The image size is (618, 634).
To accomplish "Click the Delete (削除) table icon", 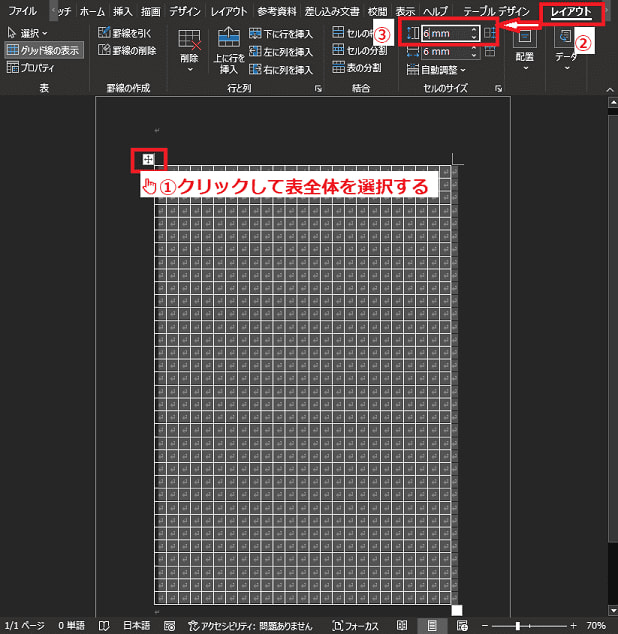I will [189, 46].
